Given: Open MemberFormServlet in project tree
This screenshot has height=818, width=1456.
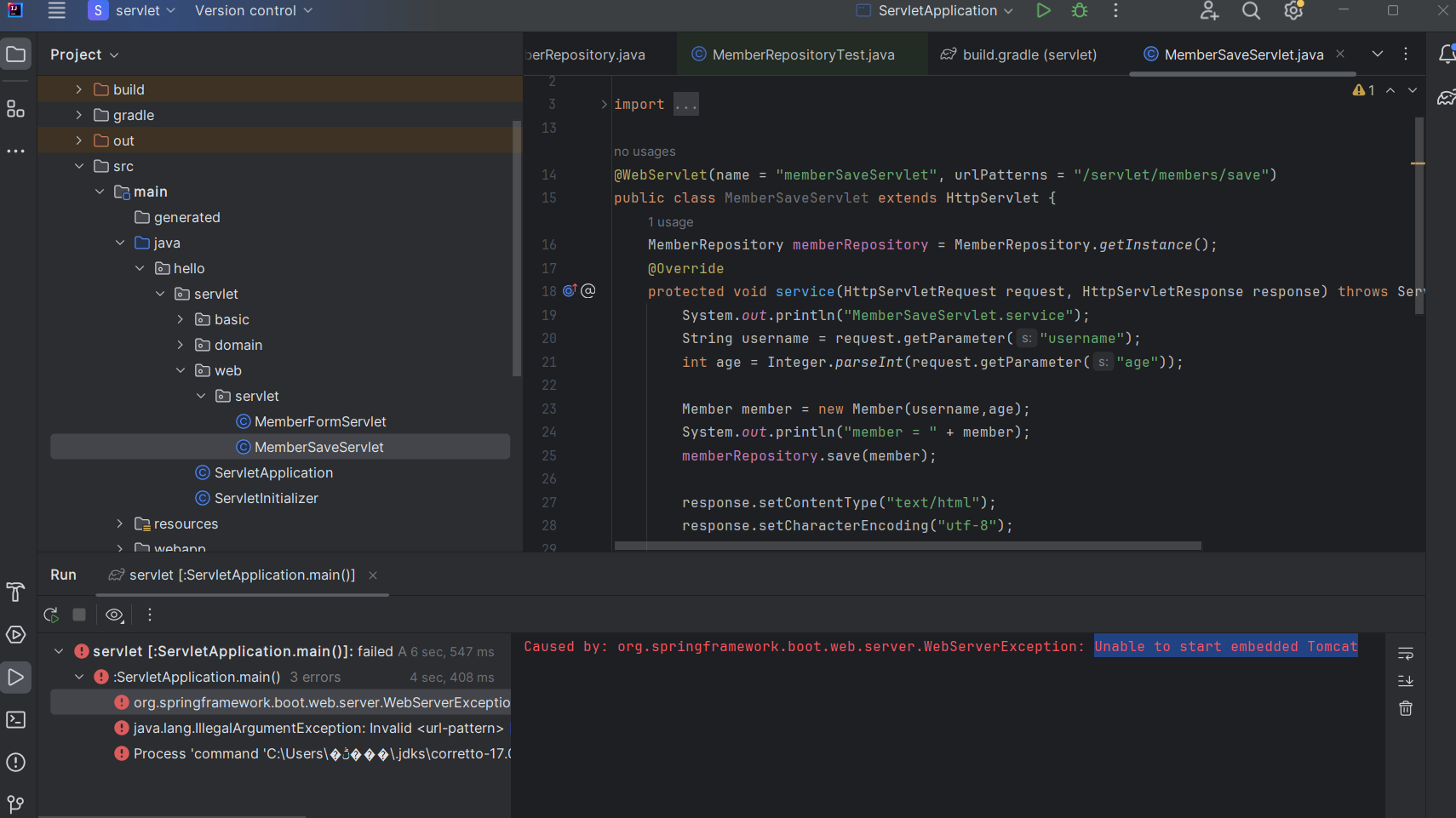Looking at the screenshot, I should pos(320,421).
